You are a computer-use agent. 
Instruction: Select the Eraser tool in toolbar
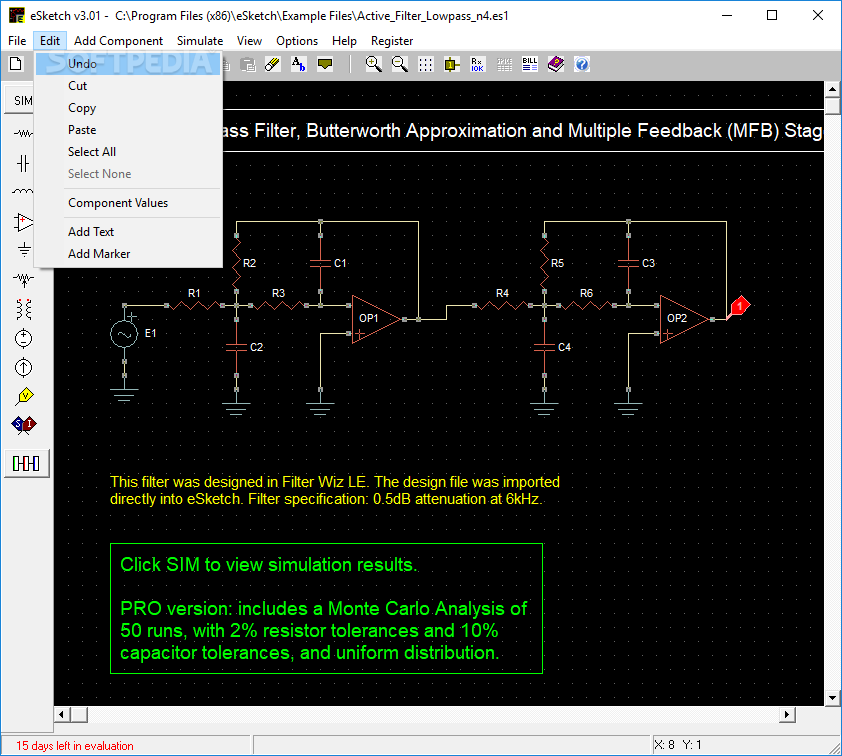tap(273, 64)
